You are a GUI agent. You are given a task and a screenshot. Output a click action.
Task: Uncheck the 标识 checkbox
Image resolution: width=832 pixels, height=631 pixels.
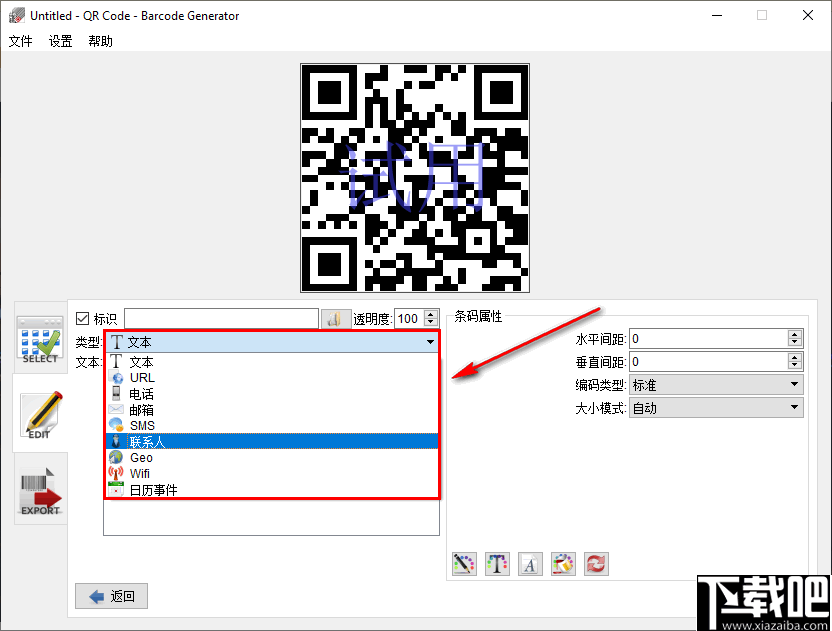pos(81,318)
